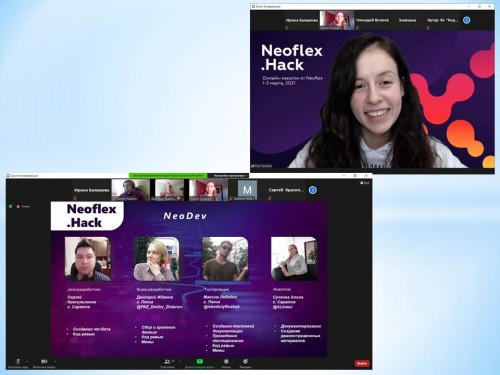Turn on the camera in bottom Zoom toolbar
This screenshot has width=500, height=375.
click(44, 363)
